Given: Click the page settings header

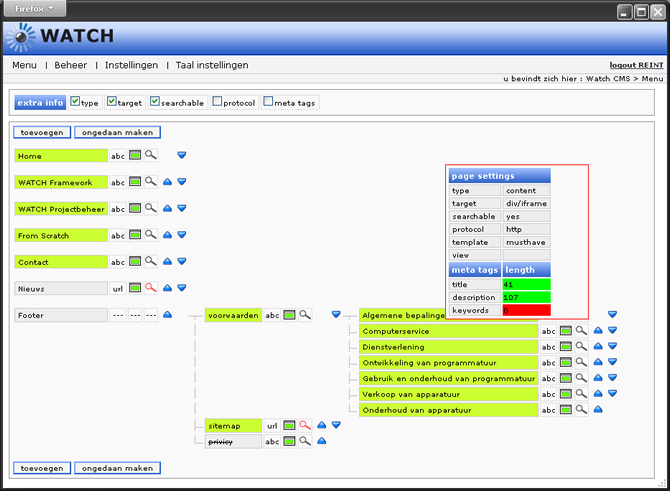Looking at the screenshot, I should pos(500,176).
